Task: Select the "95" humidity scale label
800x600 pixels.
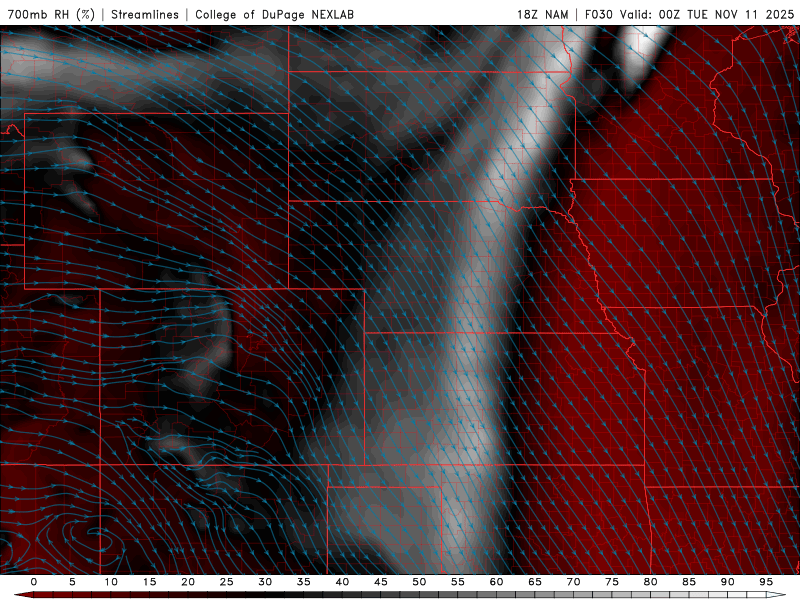Action: click(x=766, y=582)
